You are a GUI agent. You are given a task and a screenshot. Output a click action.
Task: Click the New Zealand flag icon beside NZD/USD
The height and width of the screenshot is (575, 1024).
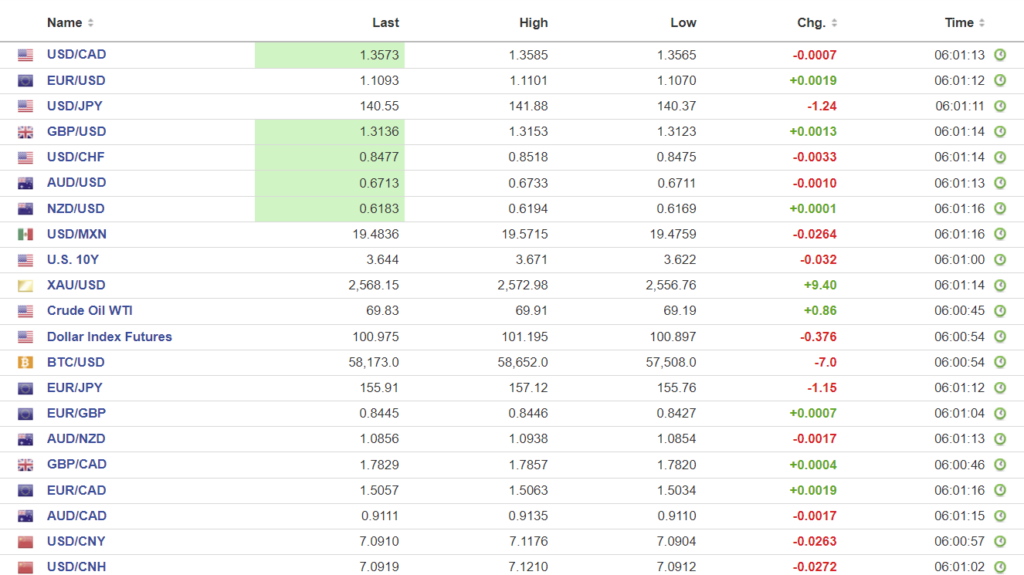click(x=25, y=209)
